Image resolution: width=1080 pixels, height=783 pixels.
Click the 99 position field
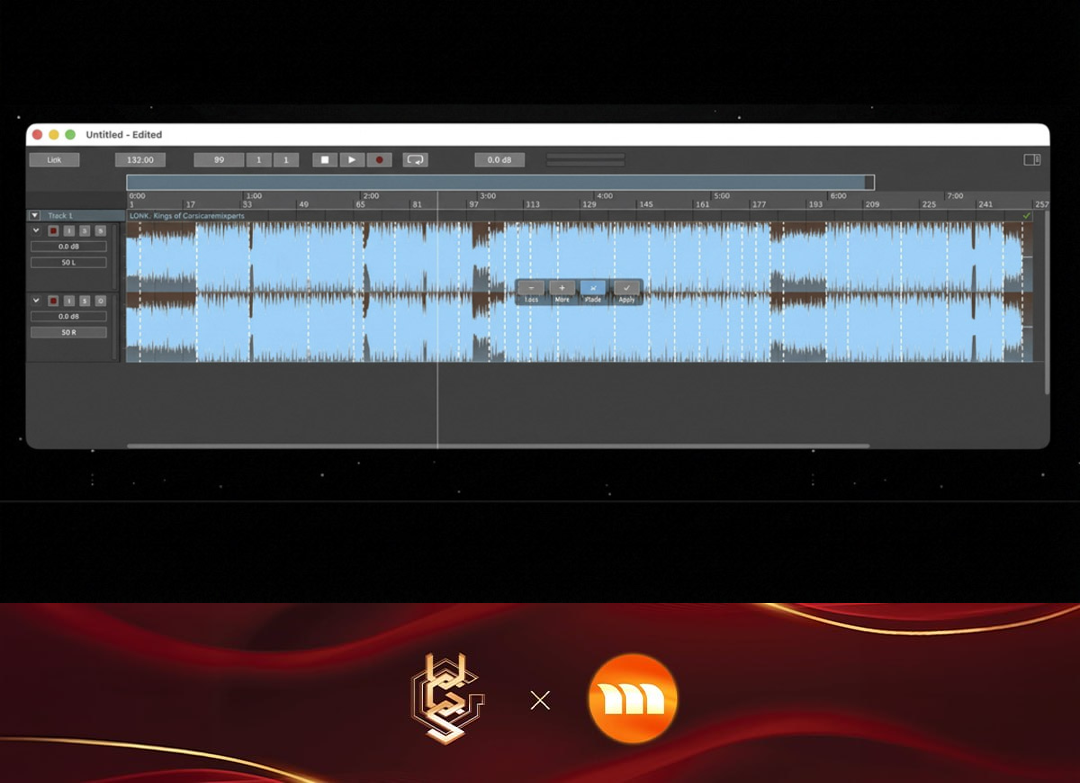point(219,160)
